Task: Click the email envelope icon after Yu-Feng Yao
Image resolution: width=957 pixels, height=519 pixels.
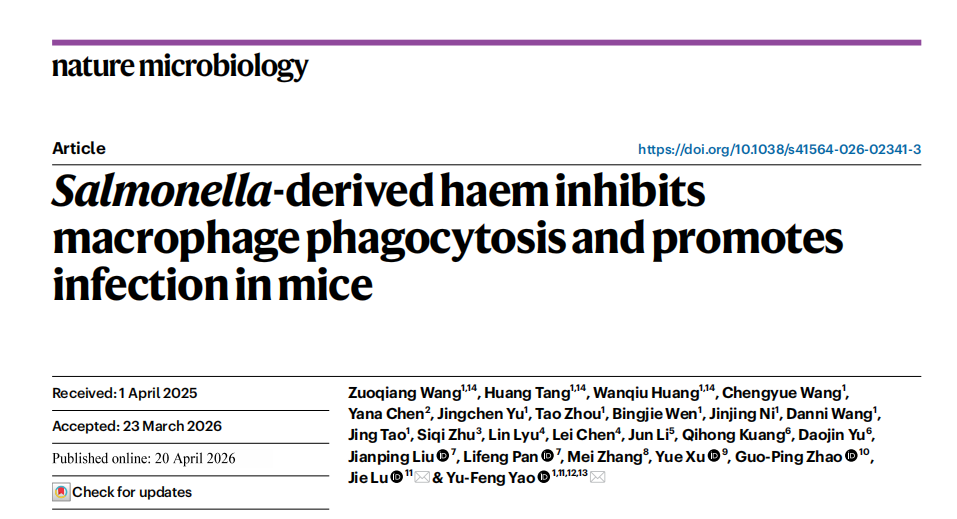Action: coord(598,477)
